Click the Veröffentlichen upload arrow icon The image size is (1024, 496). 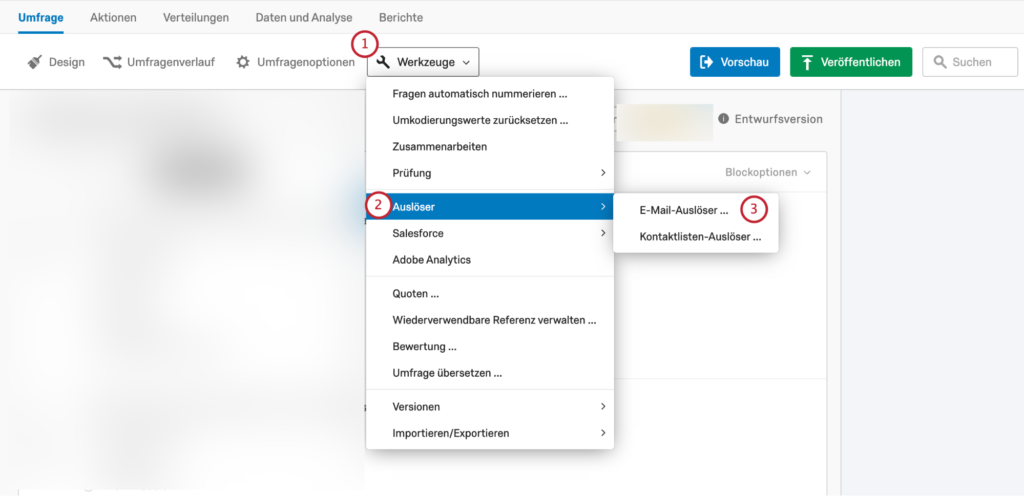pyautogui.click(x=807, y=62)
